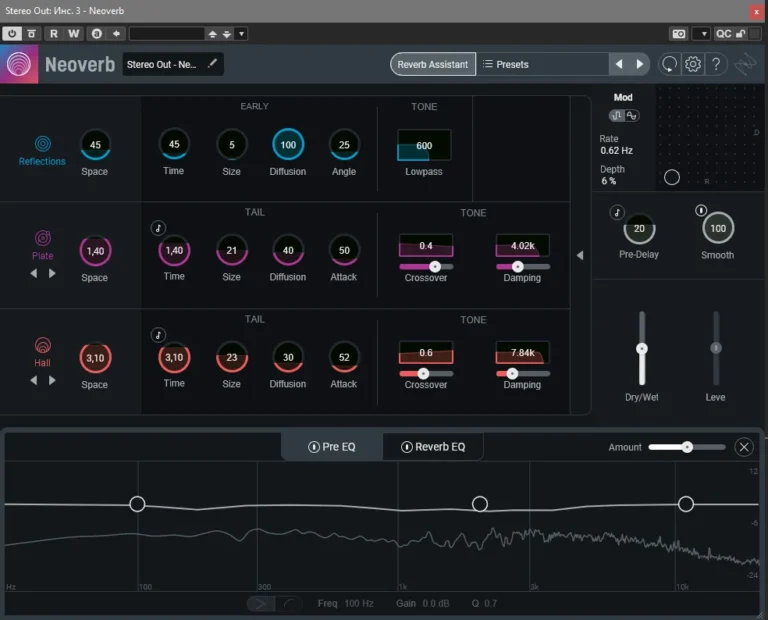
Task: Open settings gear icon
Action: pyautogui.click(x=693, y=64)
